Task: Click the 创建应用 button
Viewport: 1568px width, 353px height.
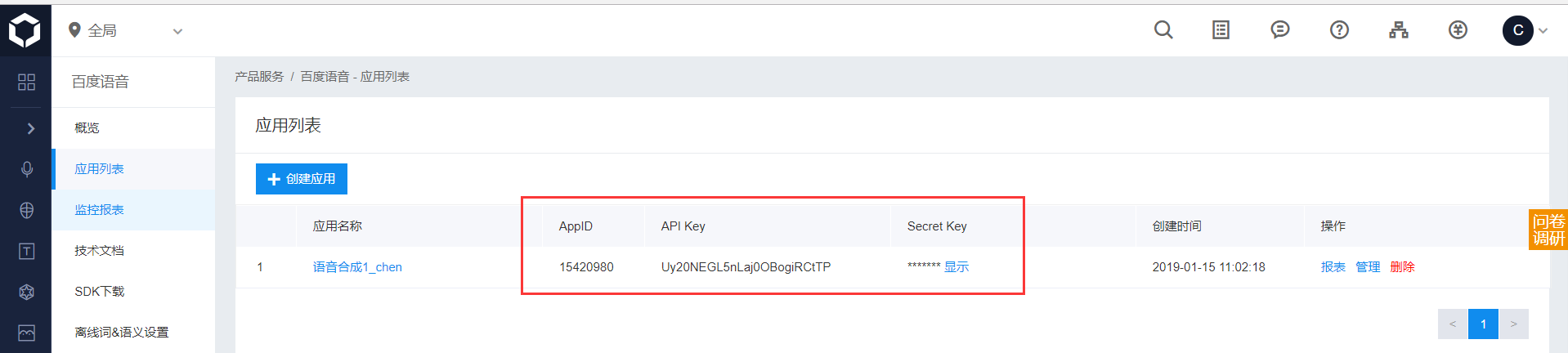Action: pyautogui.click(x=302, y=179)
